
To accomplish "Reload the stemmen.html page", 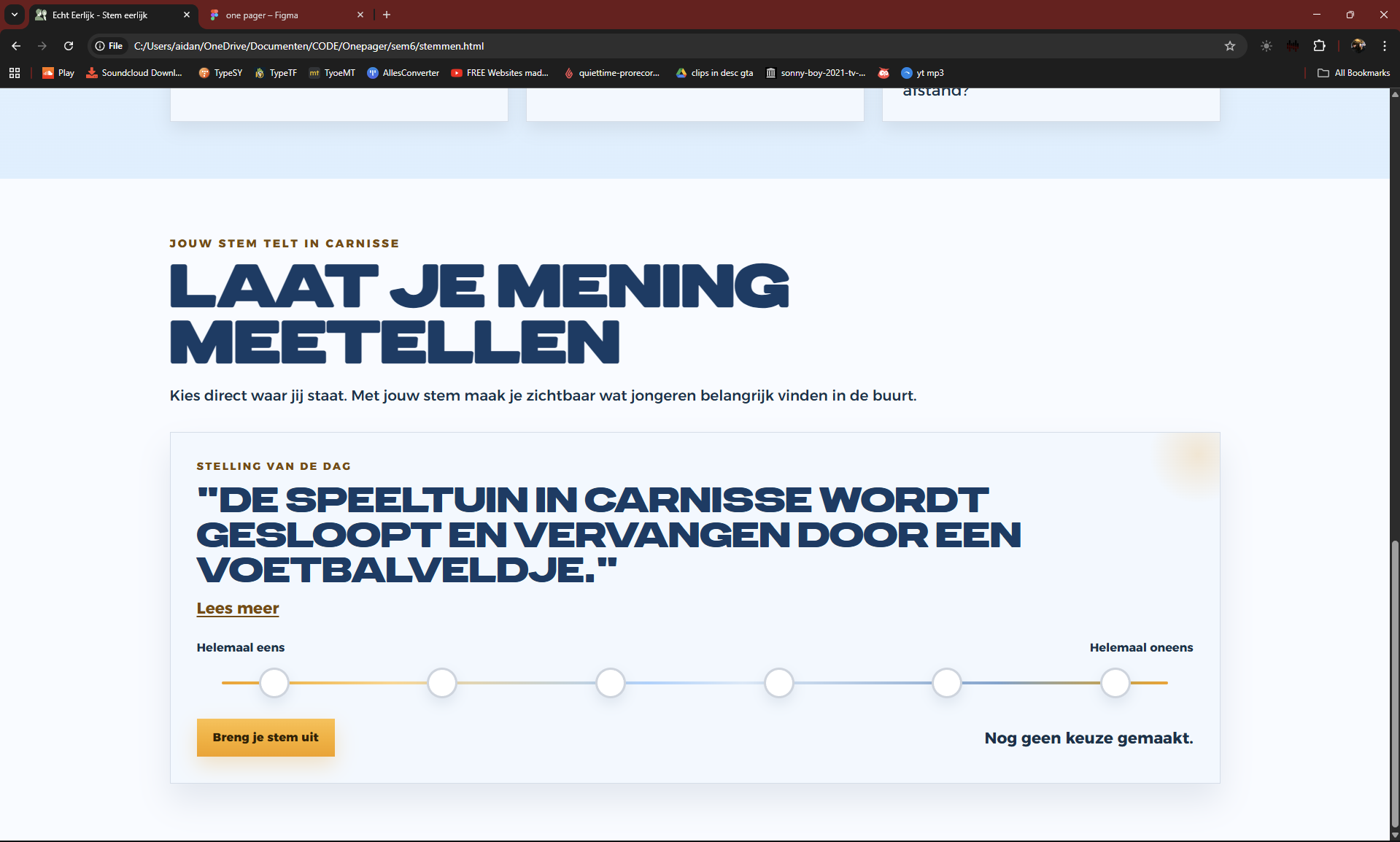I will tap(68, 45).
